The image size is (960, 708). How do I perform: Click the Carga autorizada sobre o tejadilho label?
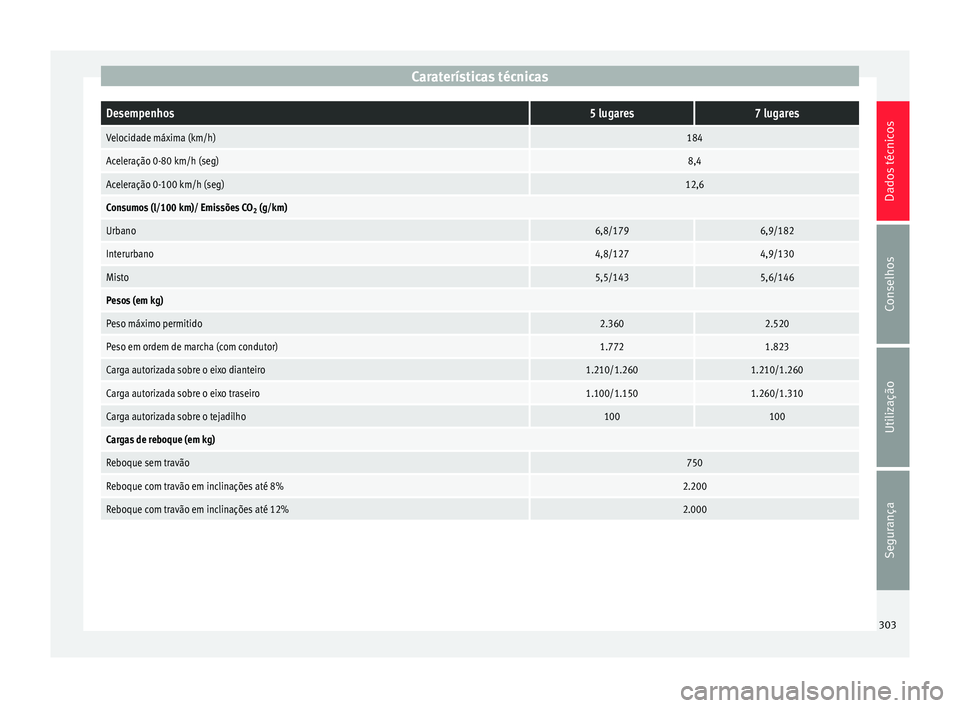tap(176, 416)
